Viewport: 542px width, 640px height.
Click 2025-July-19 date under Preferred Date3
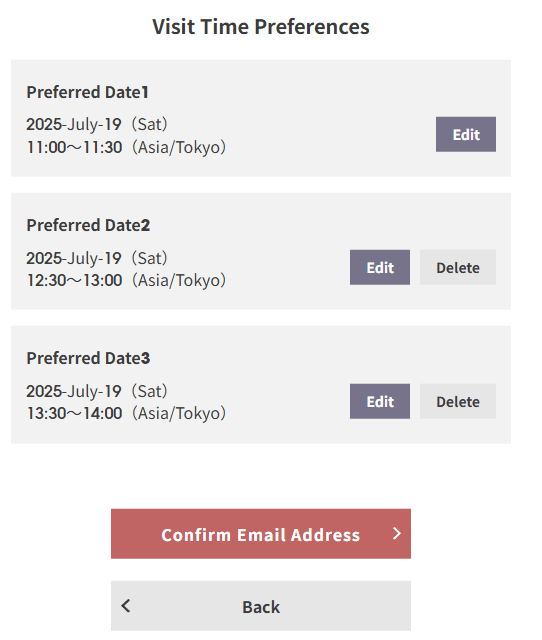[x=74, y=391]
